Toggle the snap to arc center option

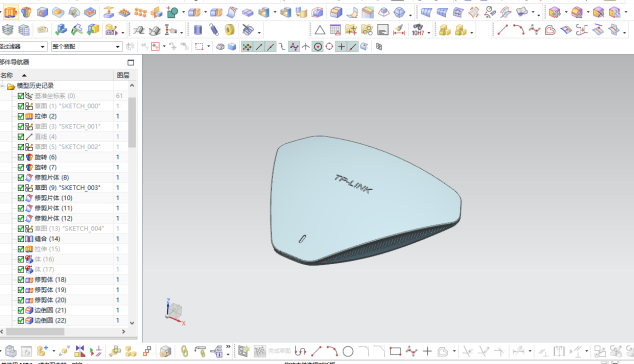pyautogui.click(x=318, y=47)
